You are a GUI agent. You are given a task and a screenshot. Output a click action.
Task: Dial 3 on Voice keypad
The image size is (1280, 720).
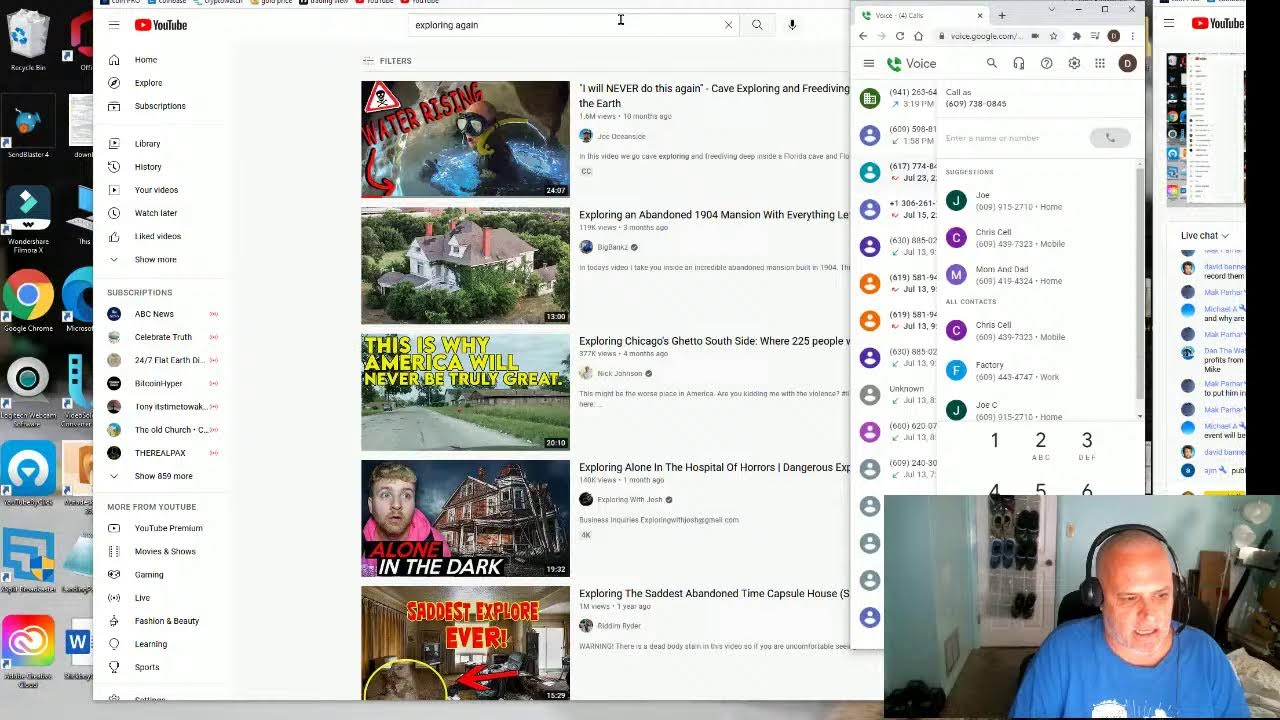pos(1087,445)
